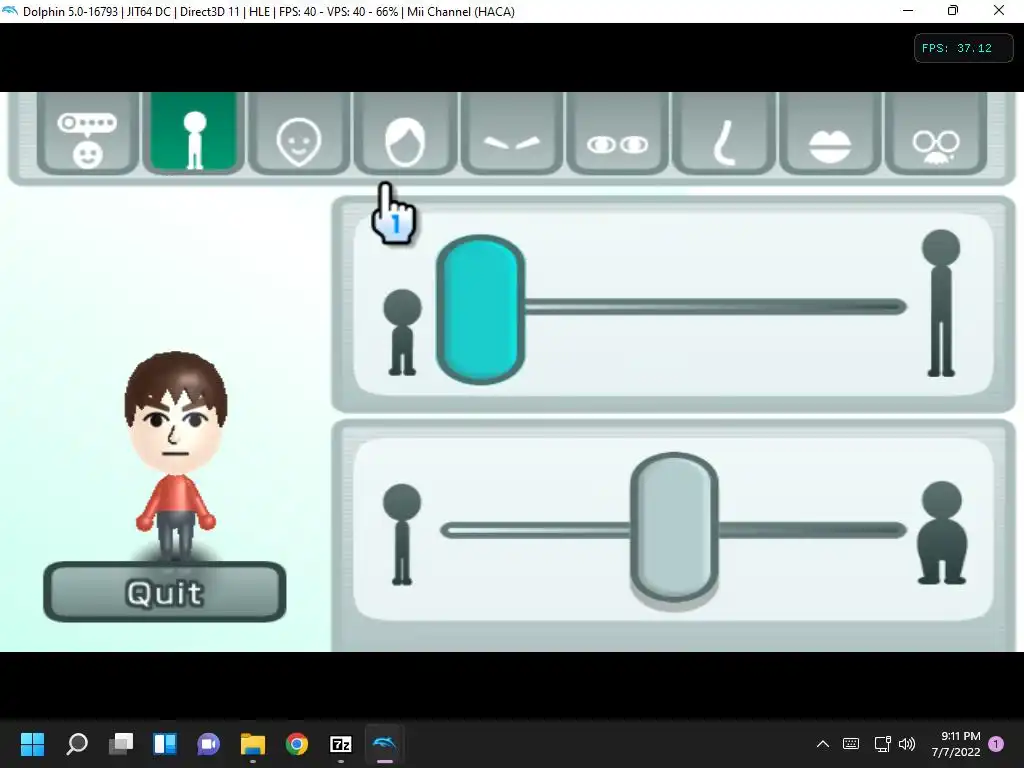
Task: Open the Mii profile info tab
Action: (88, 133)
